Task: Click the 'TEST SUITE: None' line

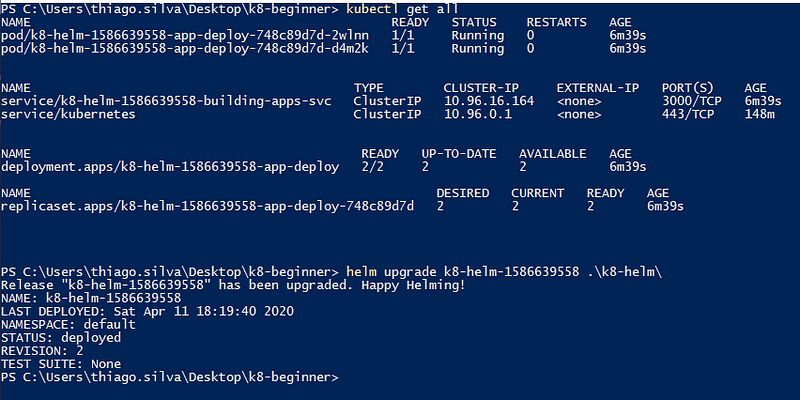Action: click(61, 364)
